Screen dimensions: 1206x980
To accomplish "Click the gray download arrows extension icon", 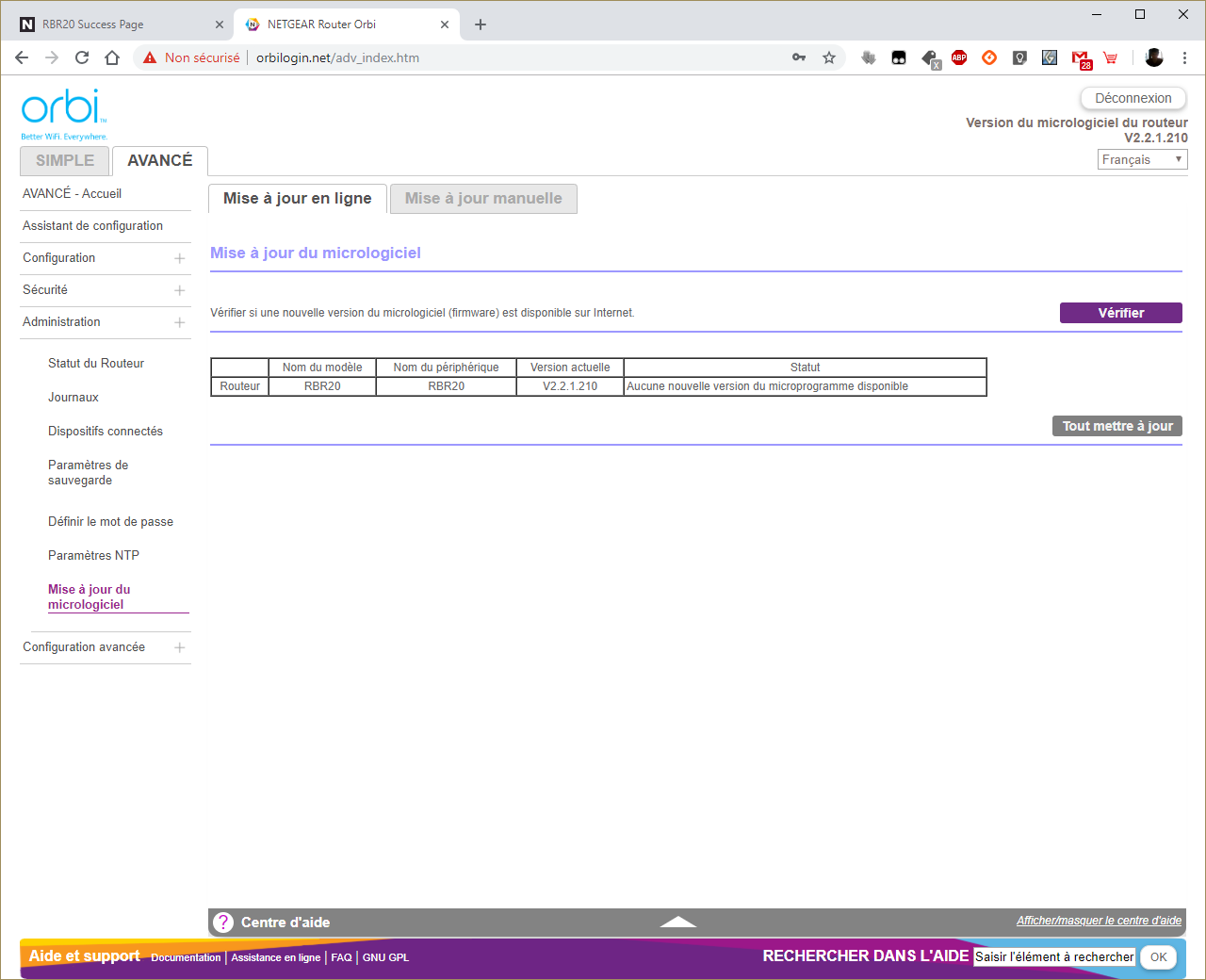I will [869, 57].
